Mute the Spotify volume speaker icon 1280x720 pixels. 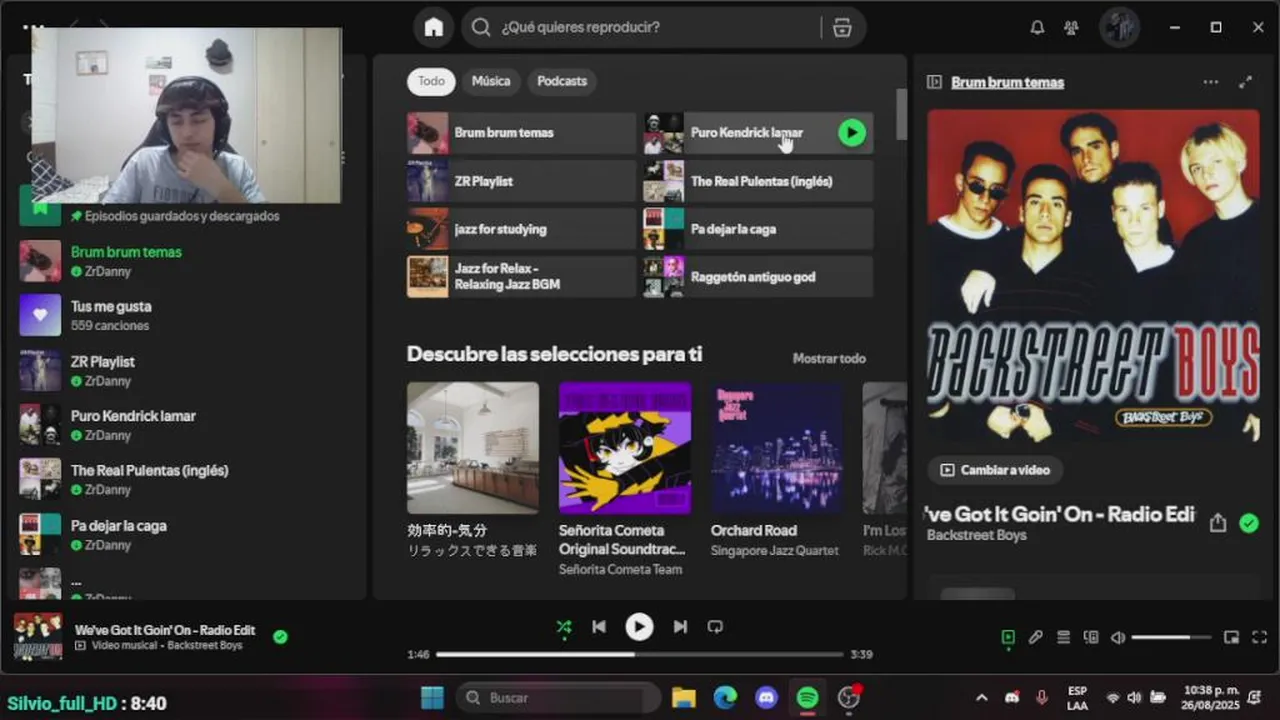point(1118,637)
